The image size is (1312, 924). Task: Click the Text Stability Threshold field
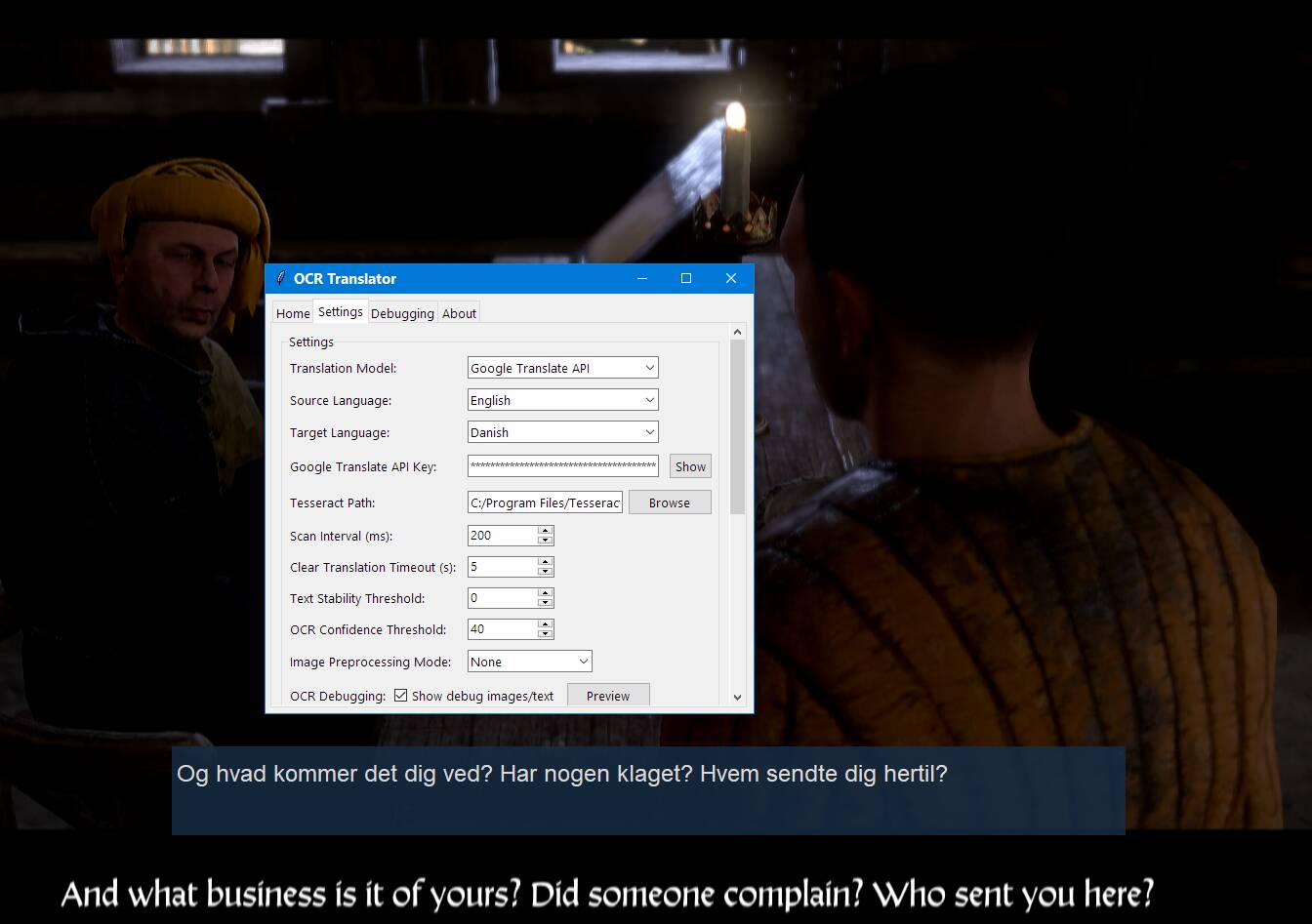503,597
